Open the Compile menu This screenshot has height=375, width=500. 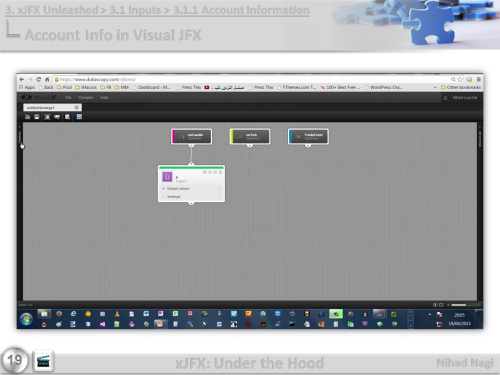[x=86, y=97]
